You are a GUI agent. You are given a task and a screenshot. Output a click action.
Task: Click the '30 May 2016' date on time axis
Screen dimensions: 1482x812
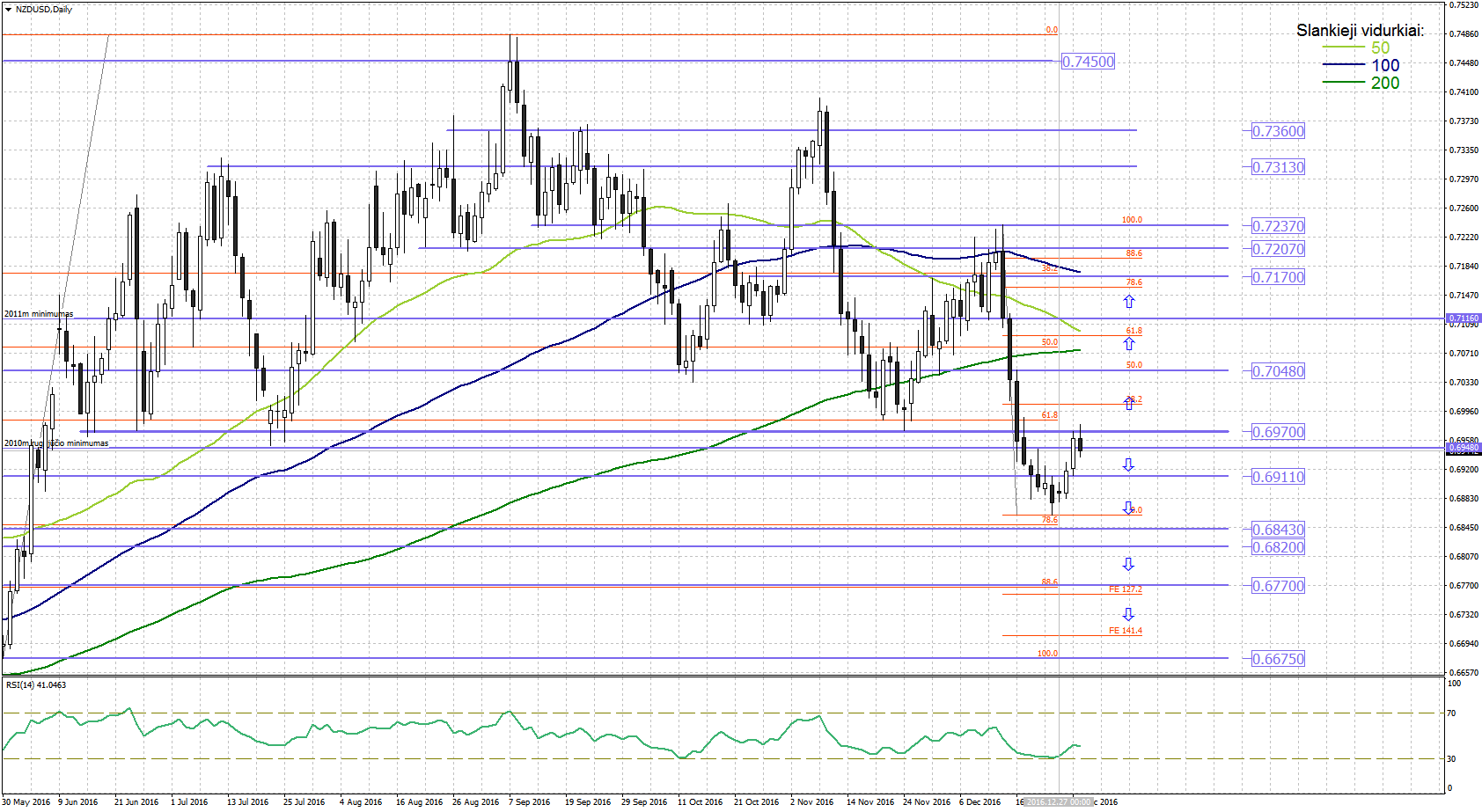point(26,802)
